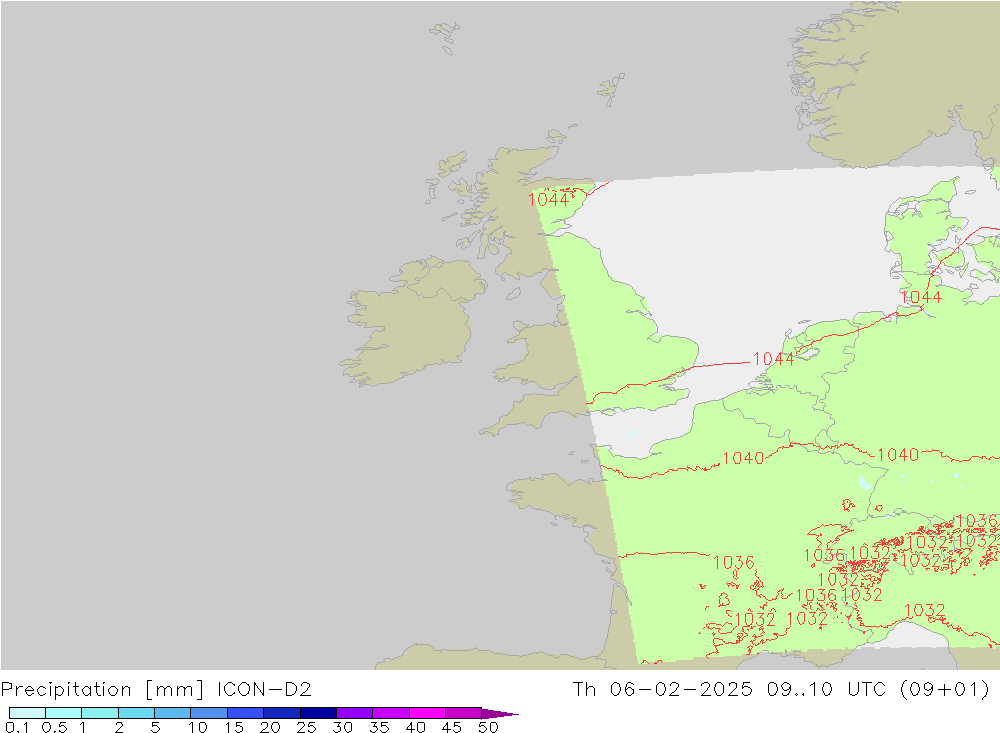Click the 1040 isobar label over Germany
The width and height of the screenshot is (1000, 733).
[897, 455]
